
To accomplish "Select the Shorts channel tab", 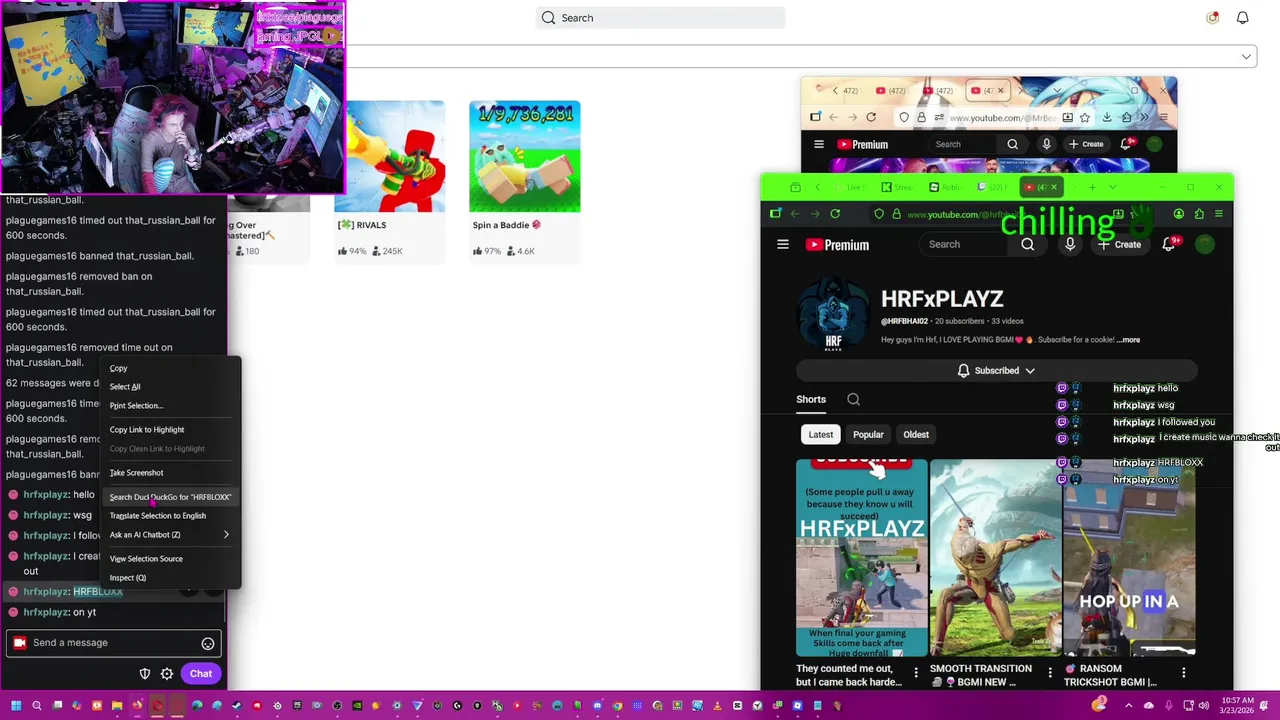I will tap(811, 400).
